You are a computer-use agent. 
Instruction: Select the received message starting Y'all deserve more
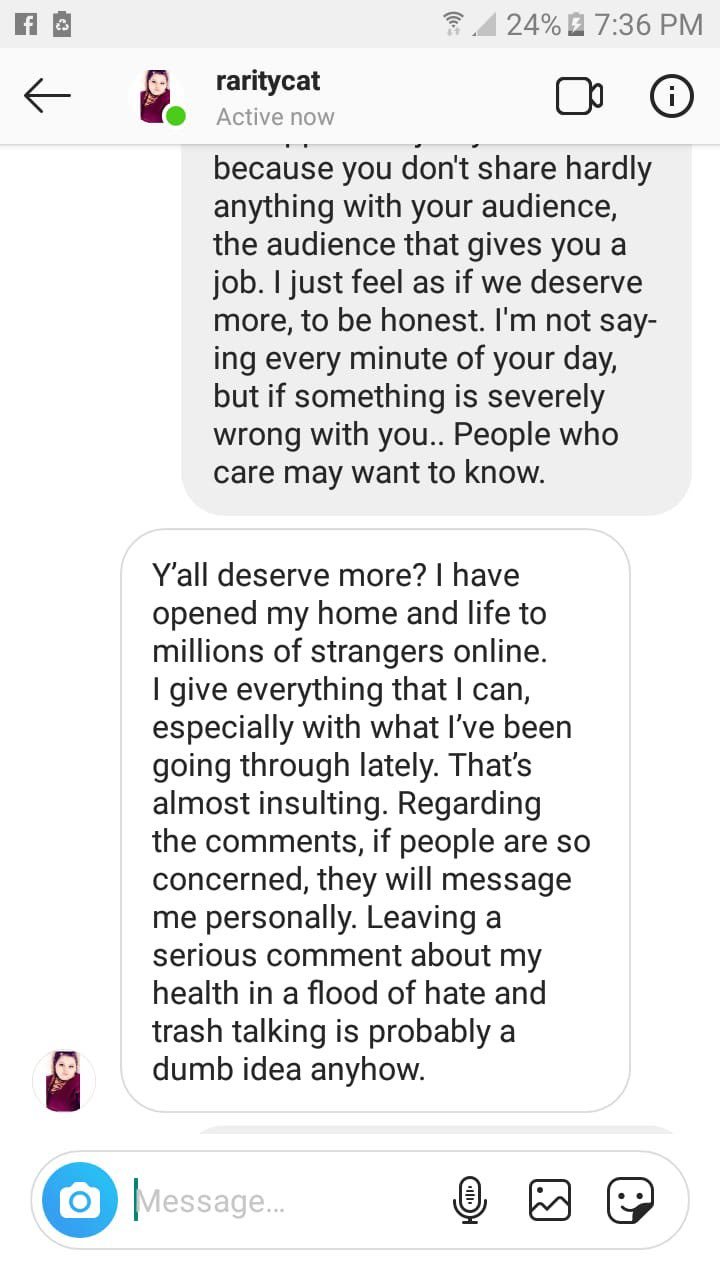click(x=375, y=821)
